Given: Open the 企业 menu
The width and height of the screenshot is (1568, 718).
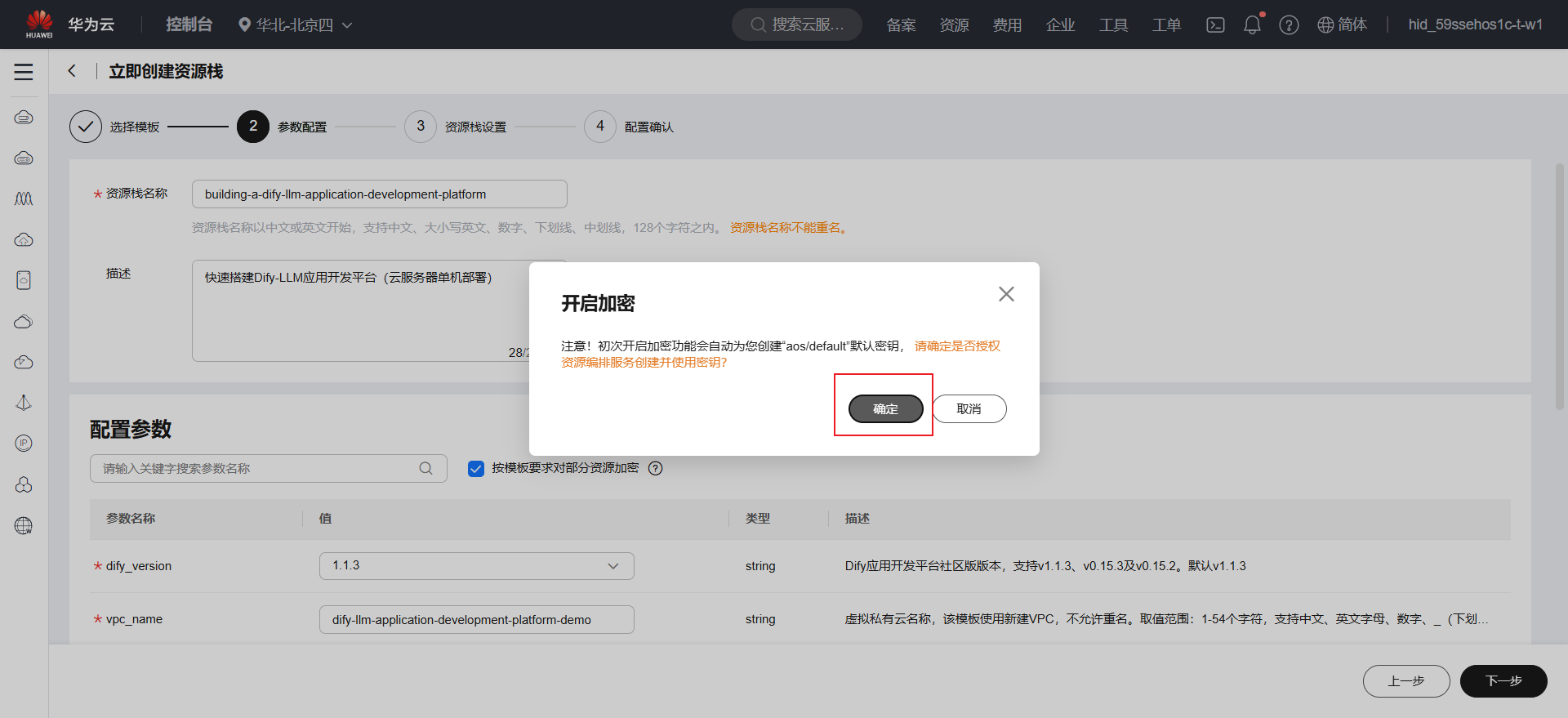Looking at the screenshot, I should (1060, 25).
